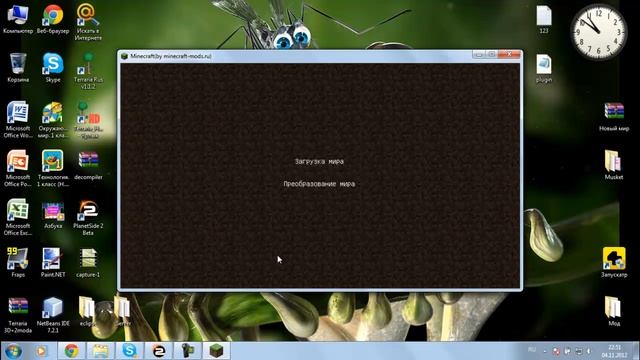Open the Веб-браузер Chrome desktop shortcut

[53, 19]
